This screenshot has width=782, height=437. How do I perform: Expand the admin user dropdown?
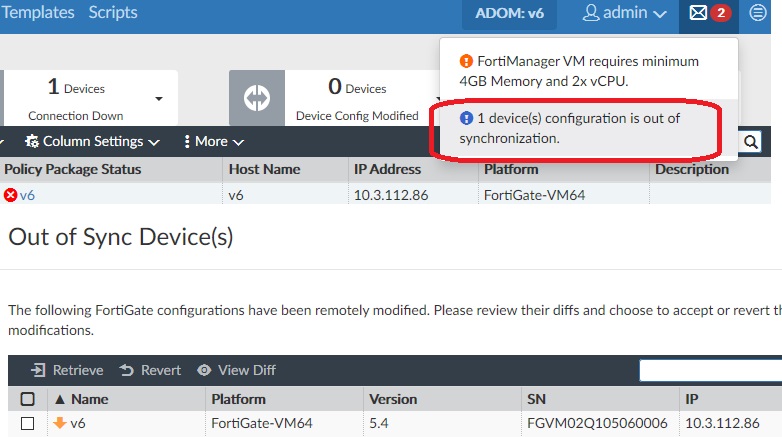coord(624,14)
